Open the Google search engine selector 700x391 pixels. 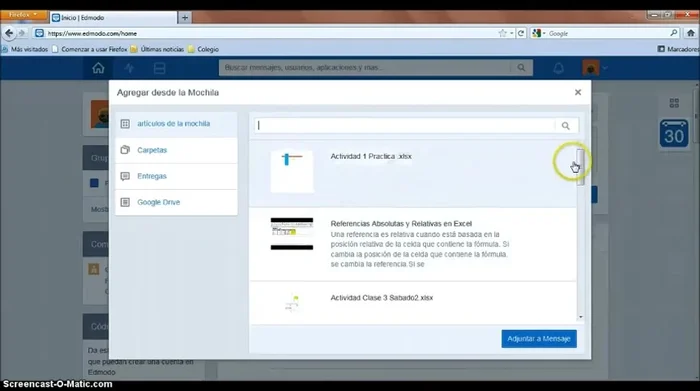(539, 33)
